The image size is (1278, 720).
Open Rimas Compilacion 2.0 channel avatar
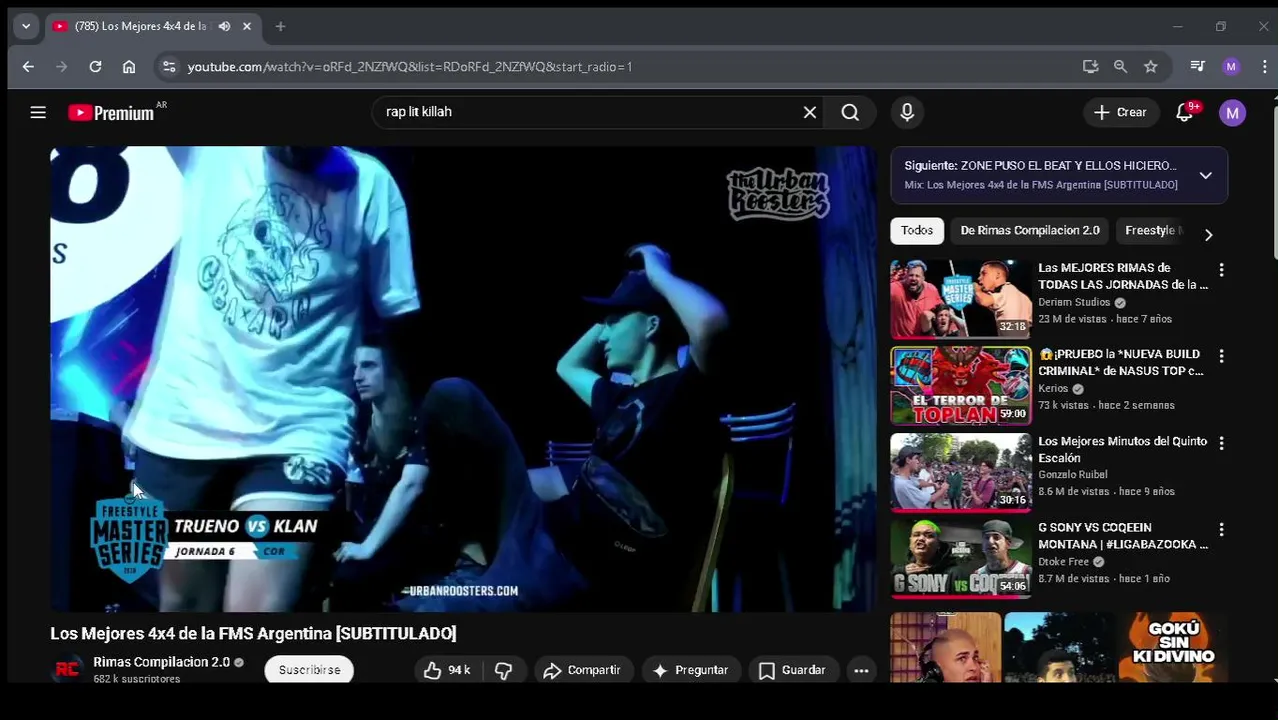67,669
